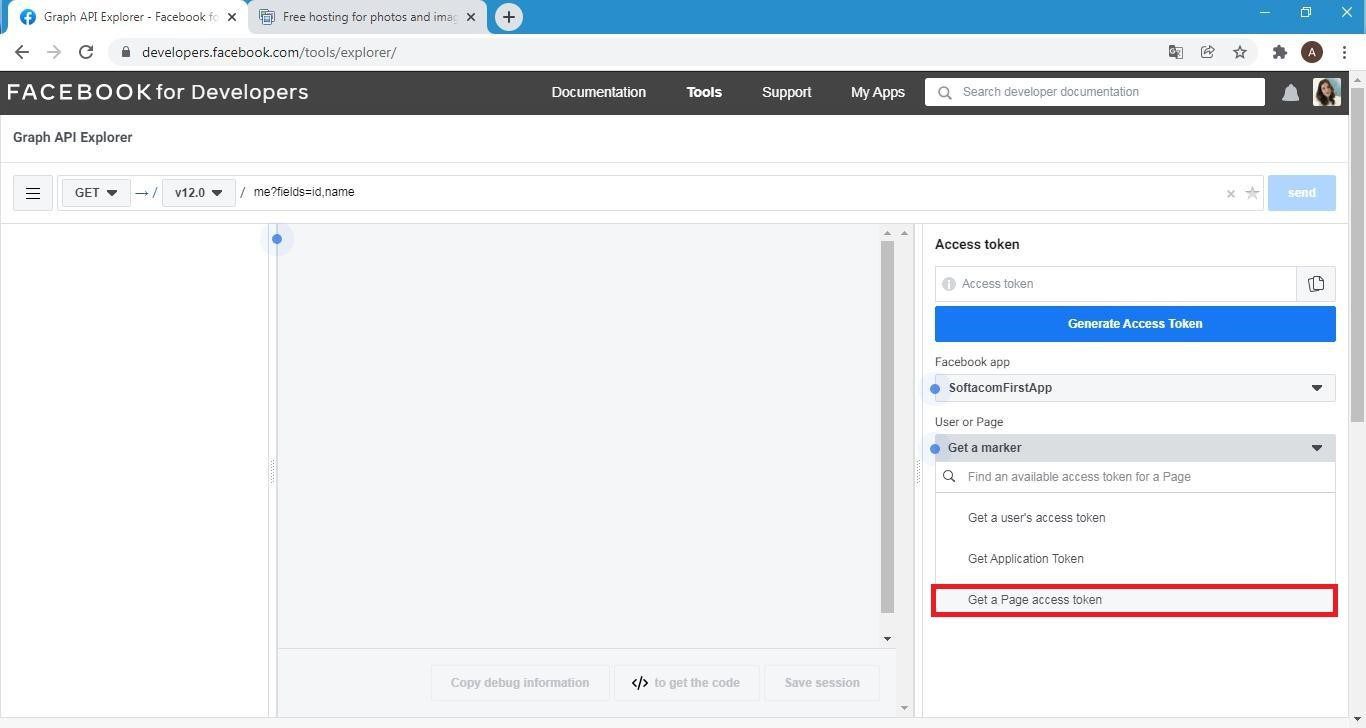Open the notifications bell
The width and height of the screenshot is (1366, 728).
click(1290, 93)
